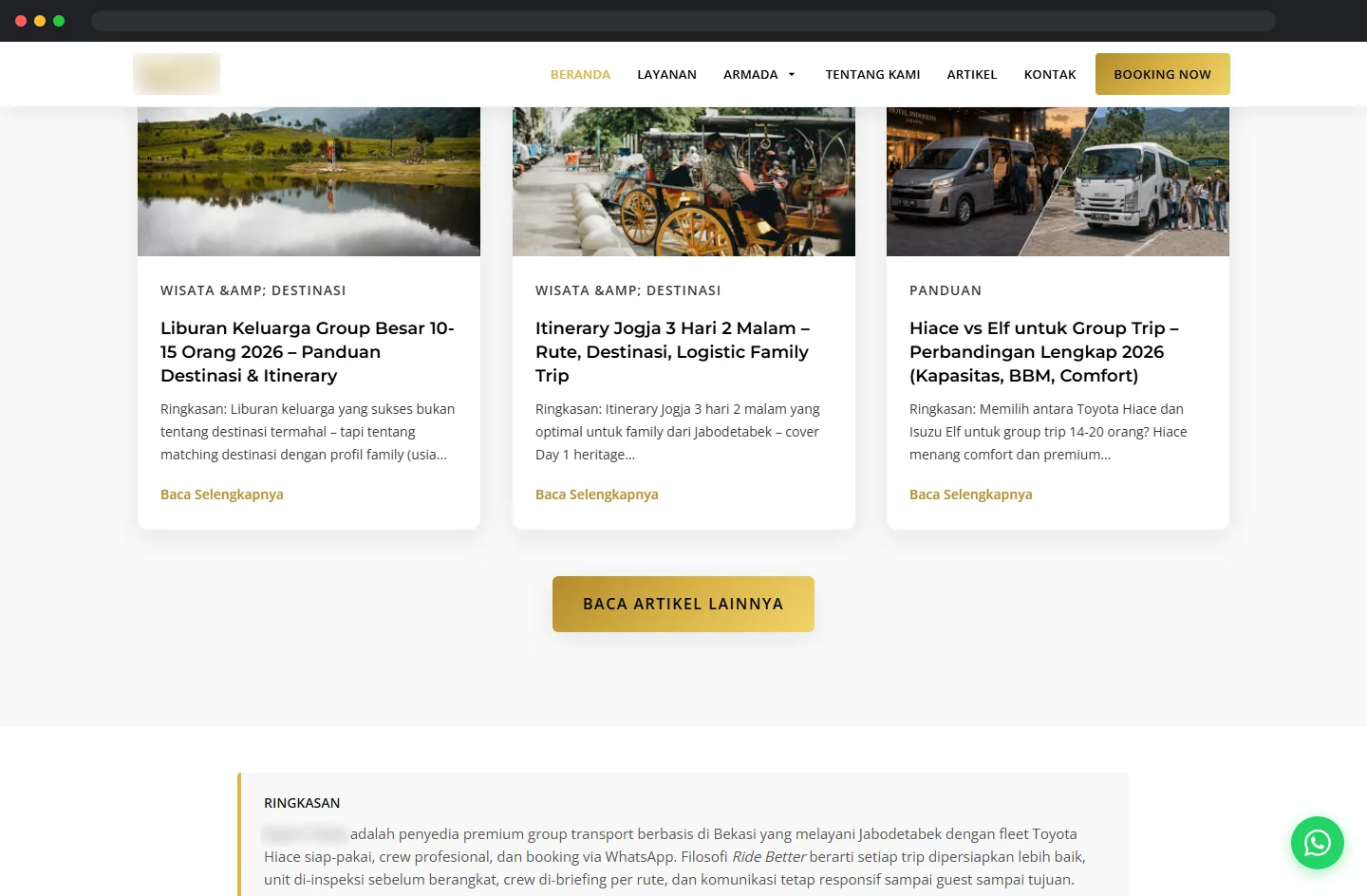Read more on Liburan Keluarga article

point(222,495)
